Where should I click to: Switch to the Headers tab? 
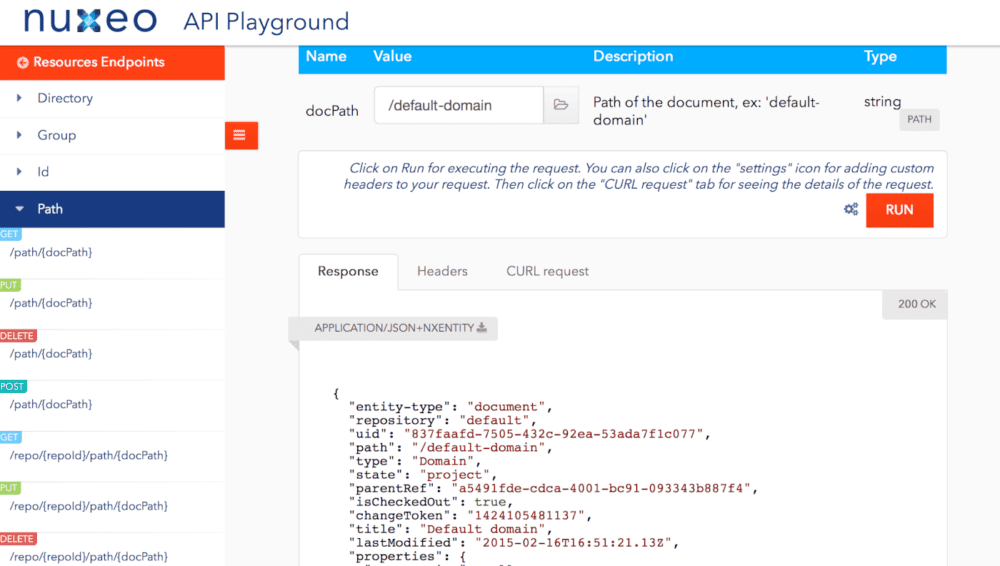[442, 271]
